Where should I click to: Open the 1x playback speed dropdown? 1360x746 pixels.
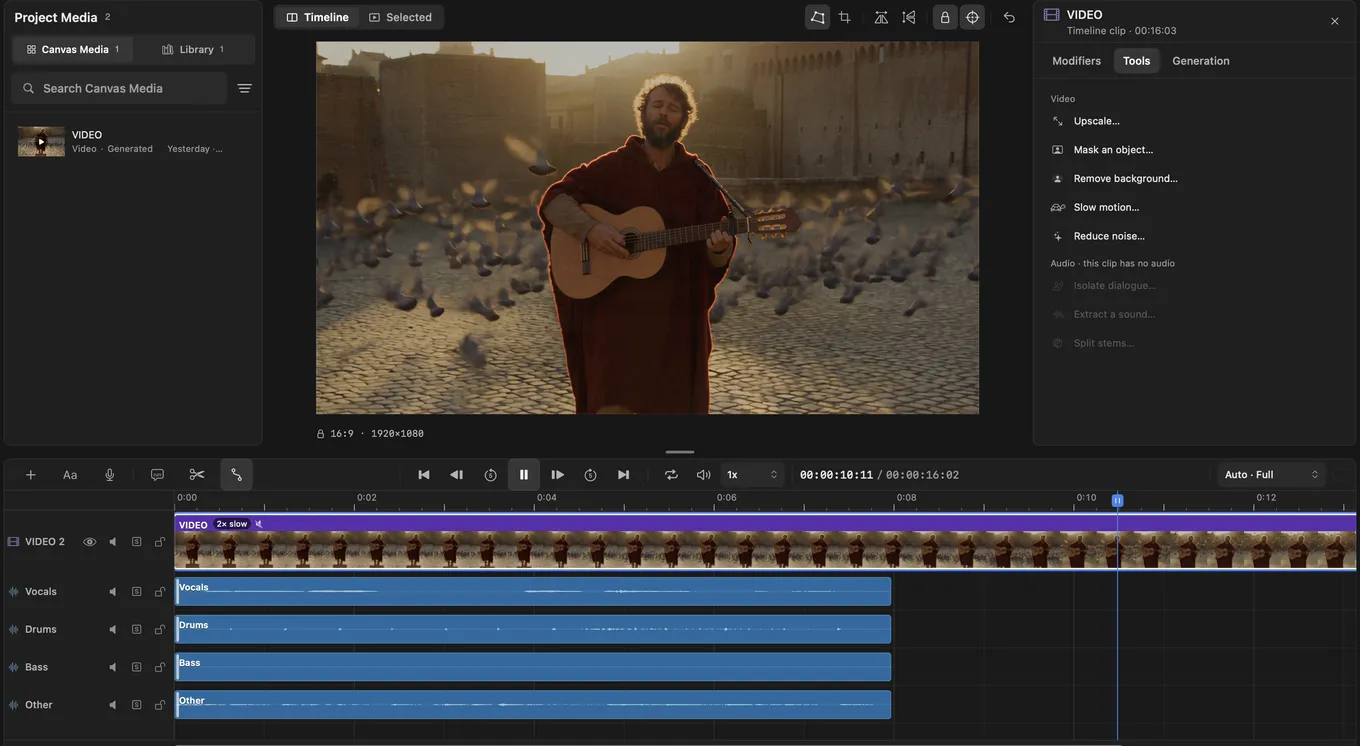[x=752, y=475]
